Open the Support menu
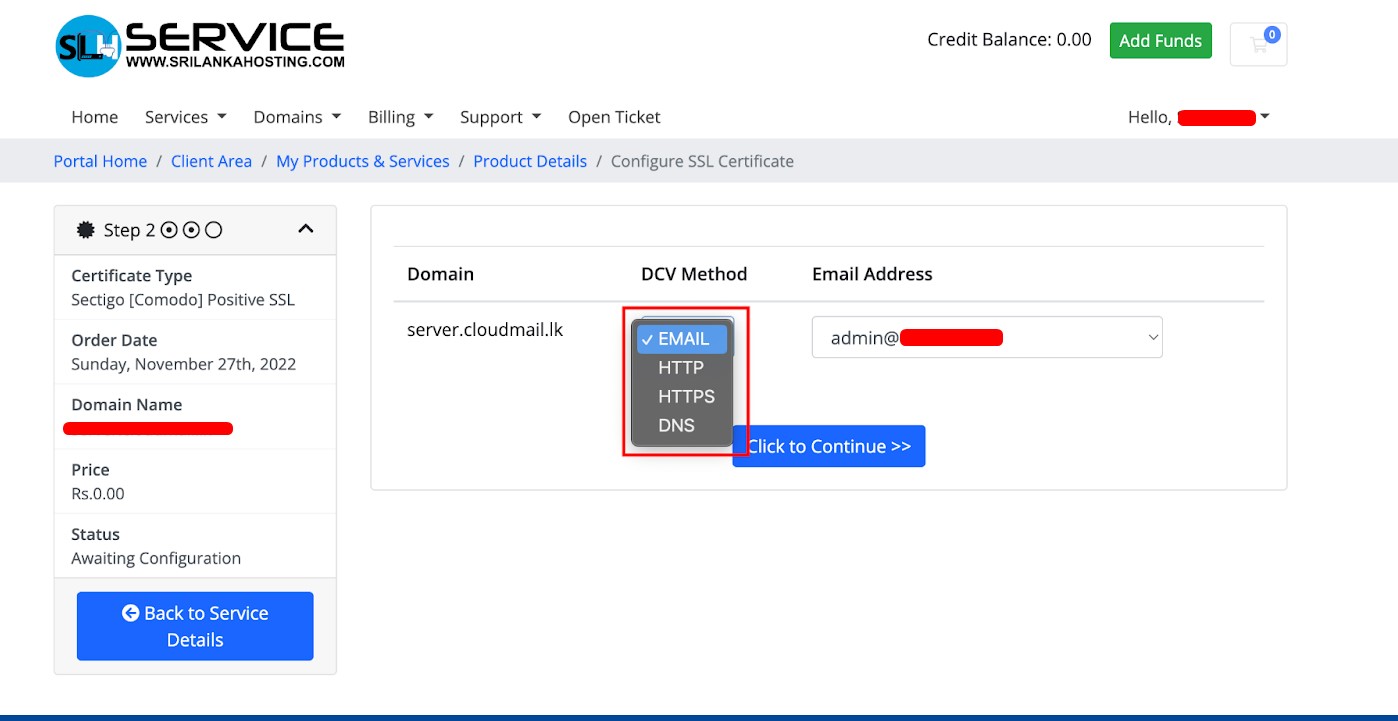The height and width of the screenshot is (721, 1398). [500, 117]
